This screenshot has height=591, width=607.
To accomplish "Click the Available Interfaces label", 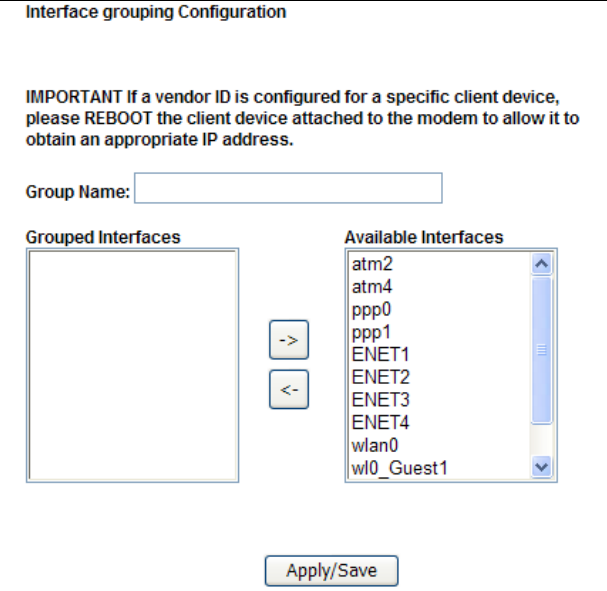I will pyautogui.click(x=423, y=237).
